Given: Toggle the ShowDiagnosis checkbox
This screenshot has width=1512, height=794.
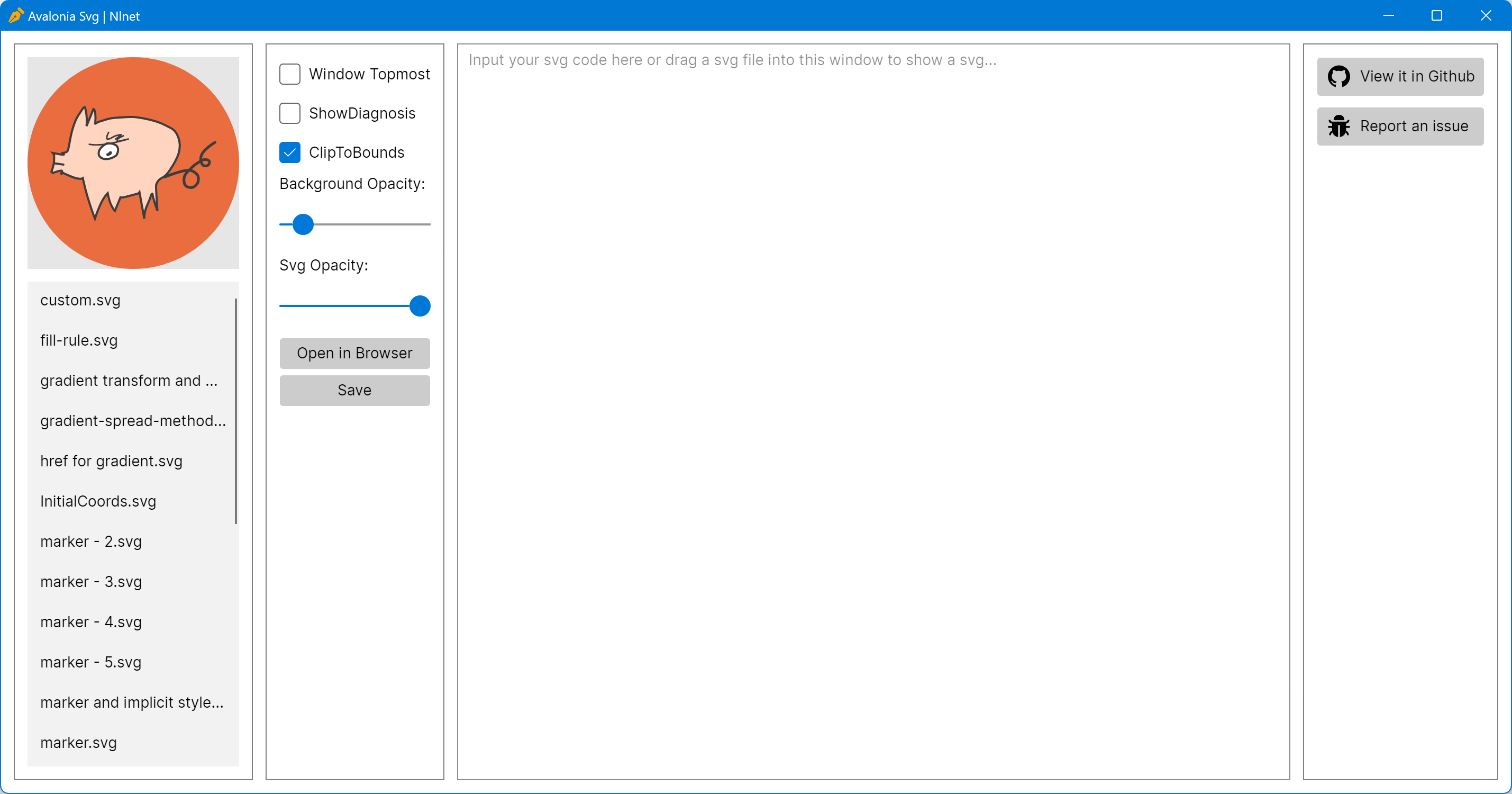Looking at the screenshot, I should tap(290, 113).
